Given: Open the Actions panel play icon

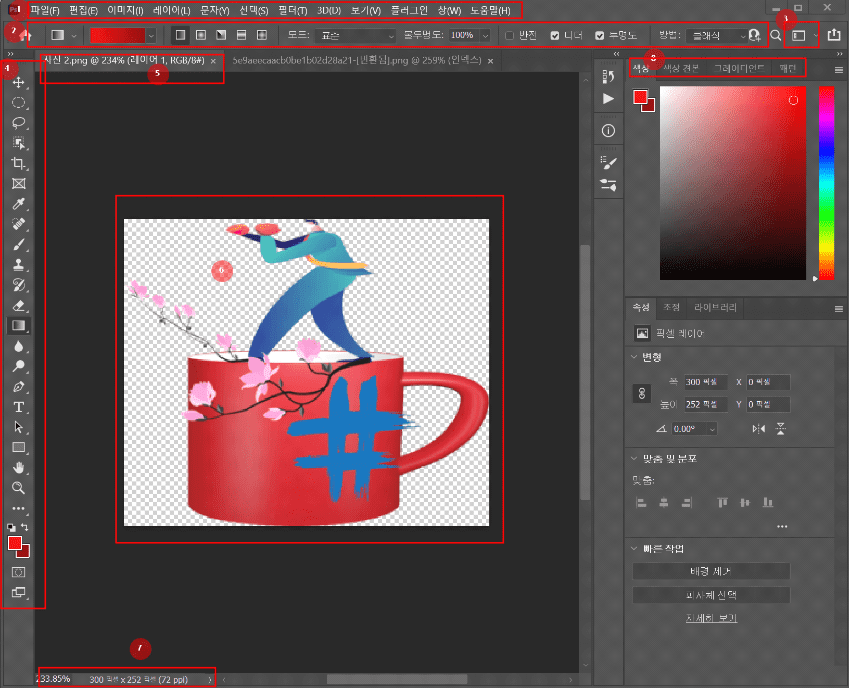Looking at the screenshot, I should 608,99.
